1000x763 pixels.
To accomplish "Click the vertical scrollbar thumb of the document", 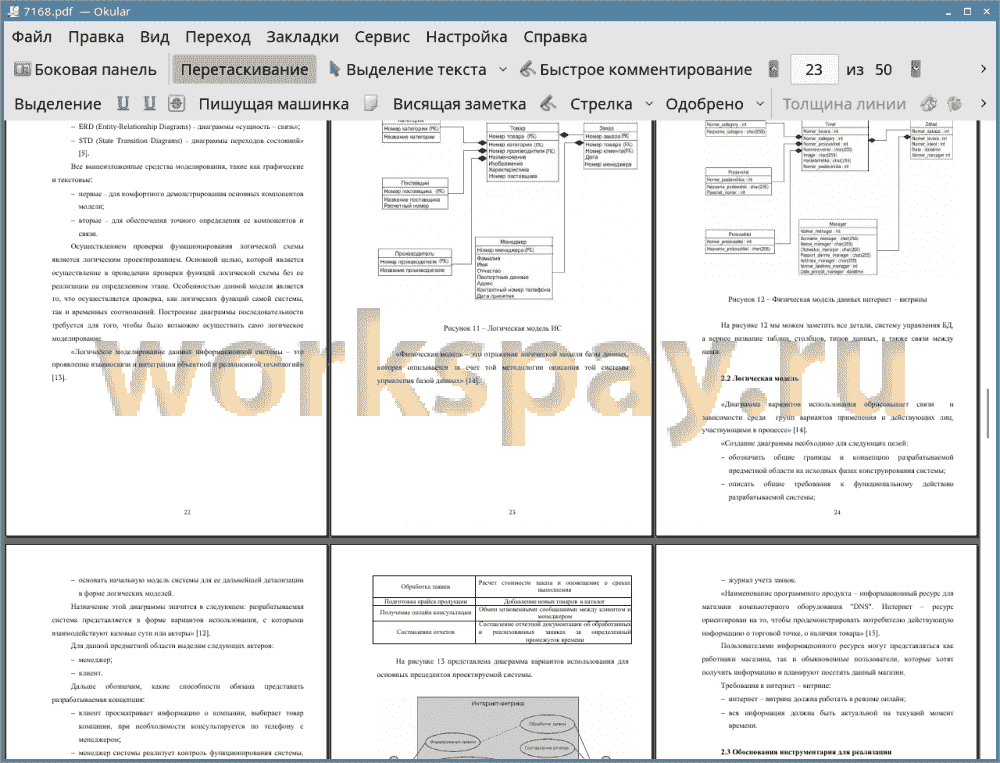I will click(x=989, y=412).
